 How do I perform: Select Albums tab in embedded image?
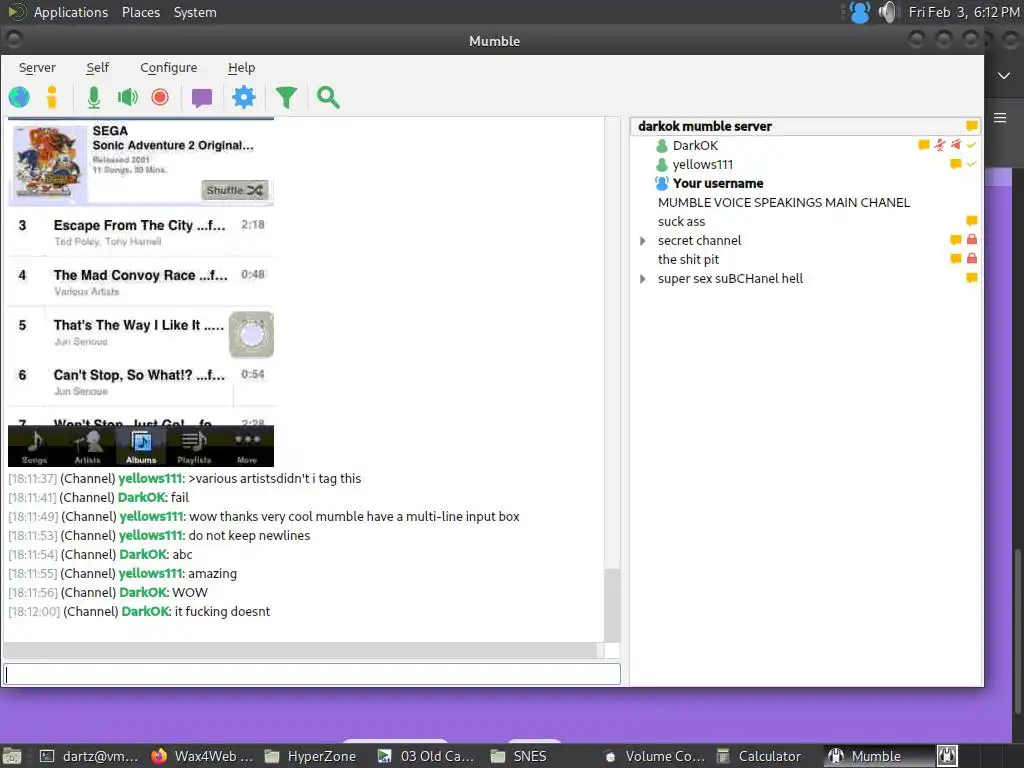tap(141, 447)
